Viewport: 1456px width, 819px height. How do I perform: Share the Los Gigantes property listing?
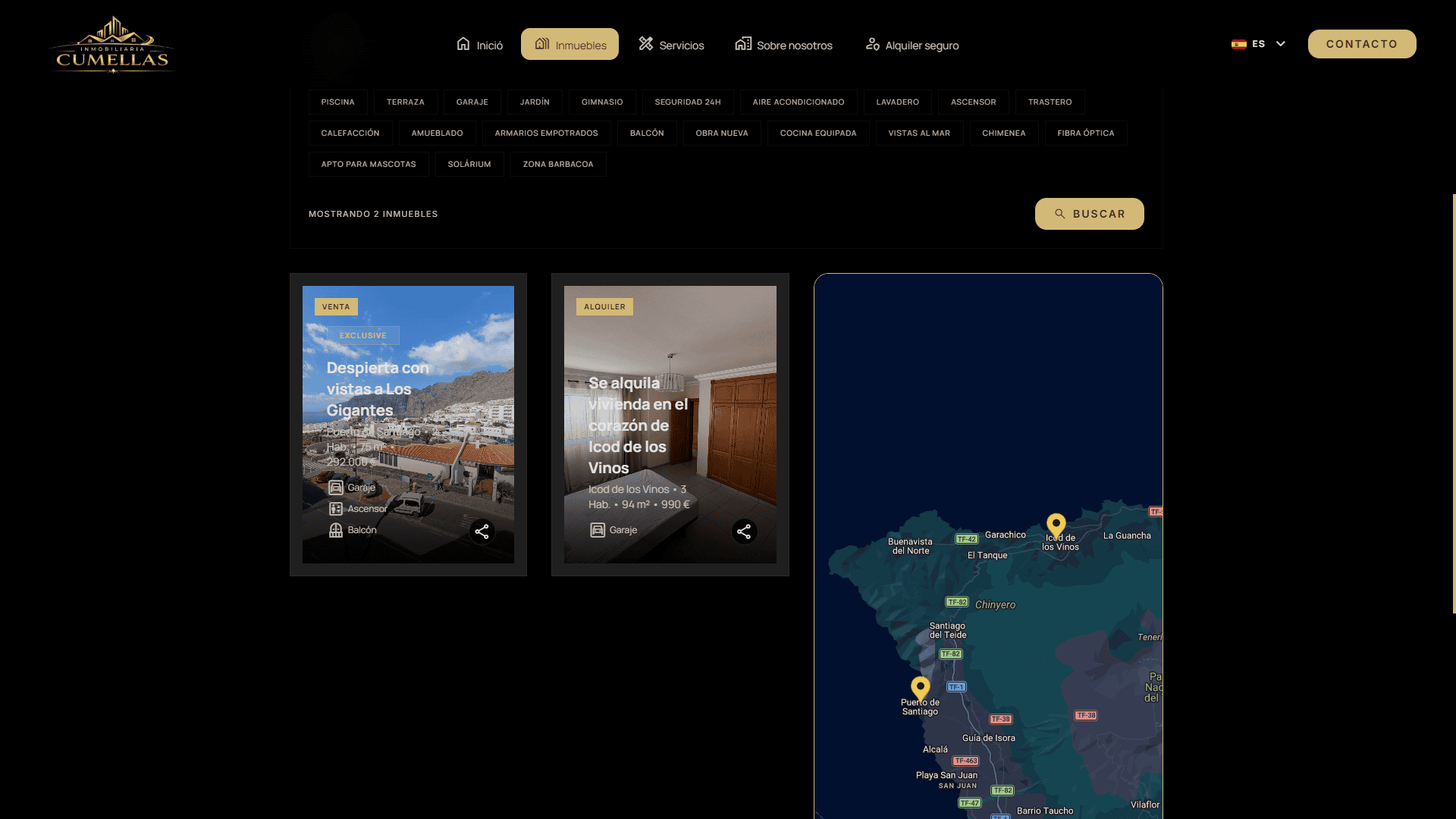coord(482,532)
